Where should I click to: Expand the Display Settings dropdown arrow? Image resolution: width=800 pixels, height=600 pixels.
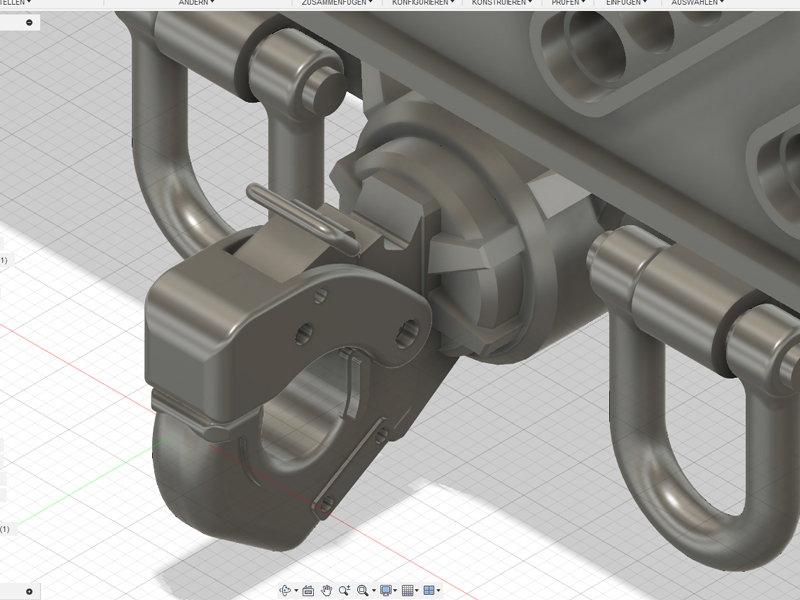pos(396,592)
